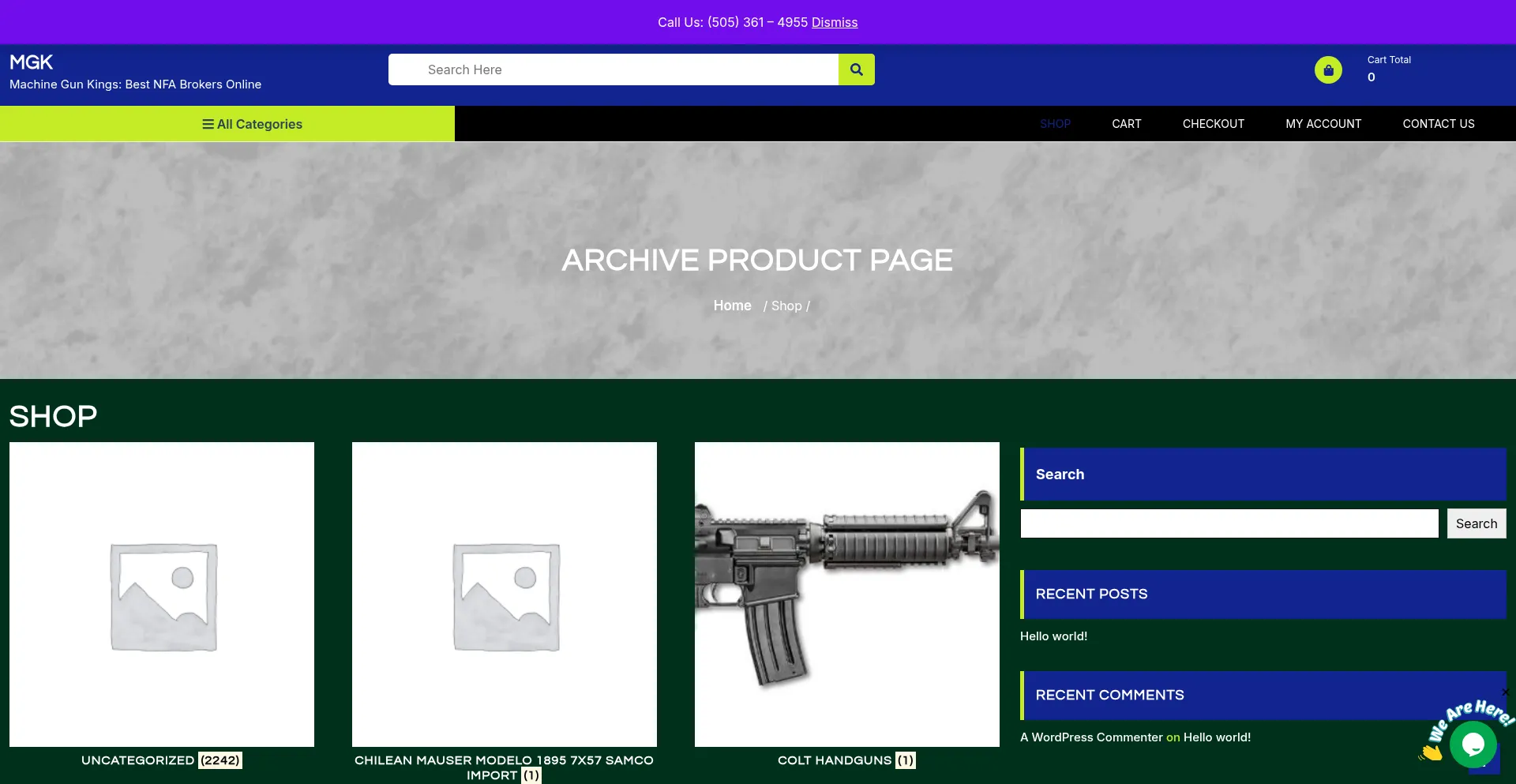
Task: Open CONTACT US page
Action: tap(1439, 124)
